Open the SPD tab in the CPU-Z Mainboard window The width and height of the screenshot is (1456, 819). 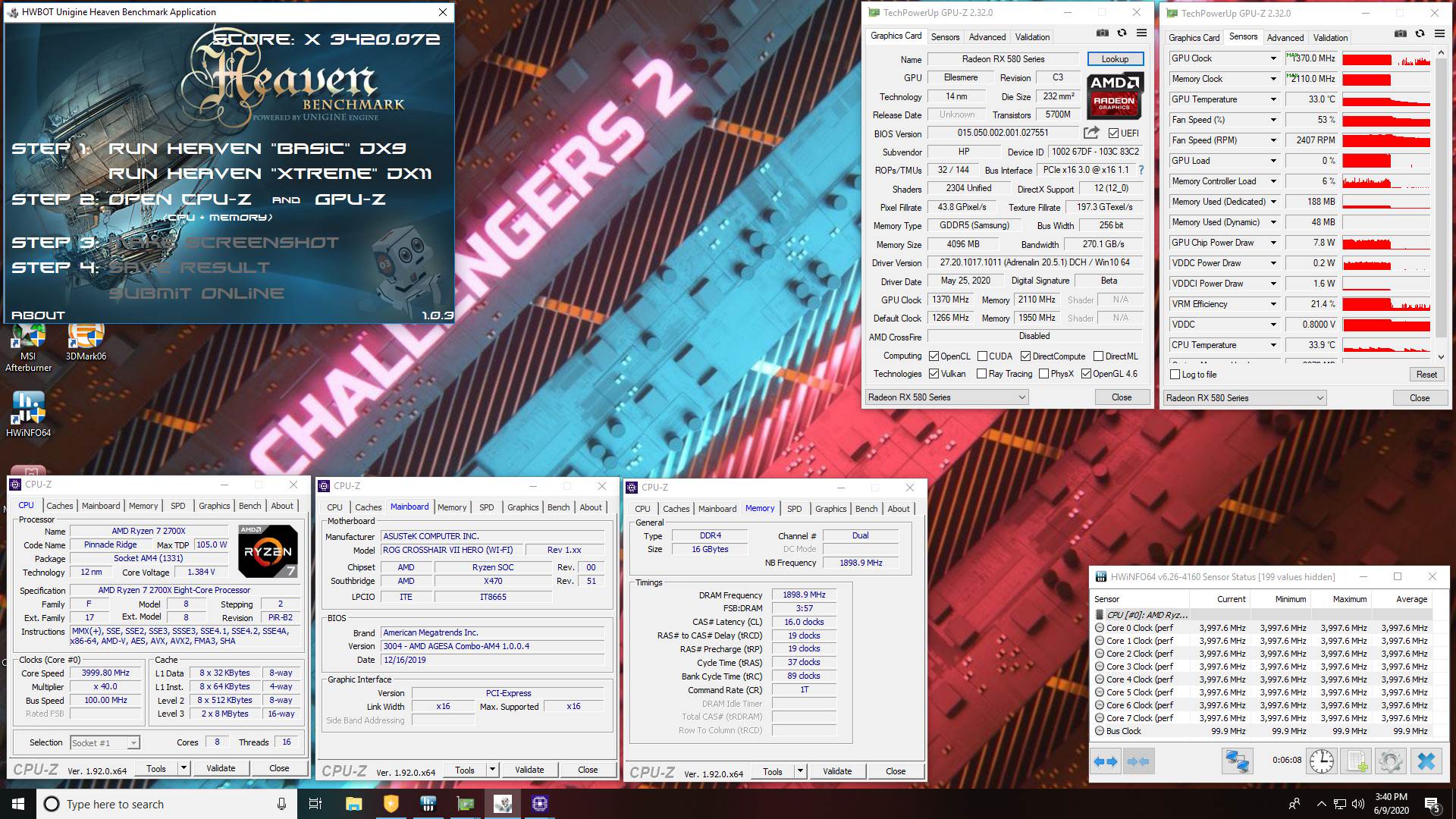487,507
